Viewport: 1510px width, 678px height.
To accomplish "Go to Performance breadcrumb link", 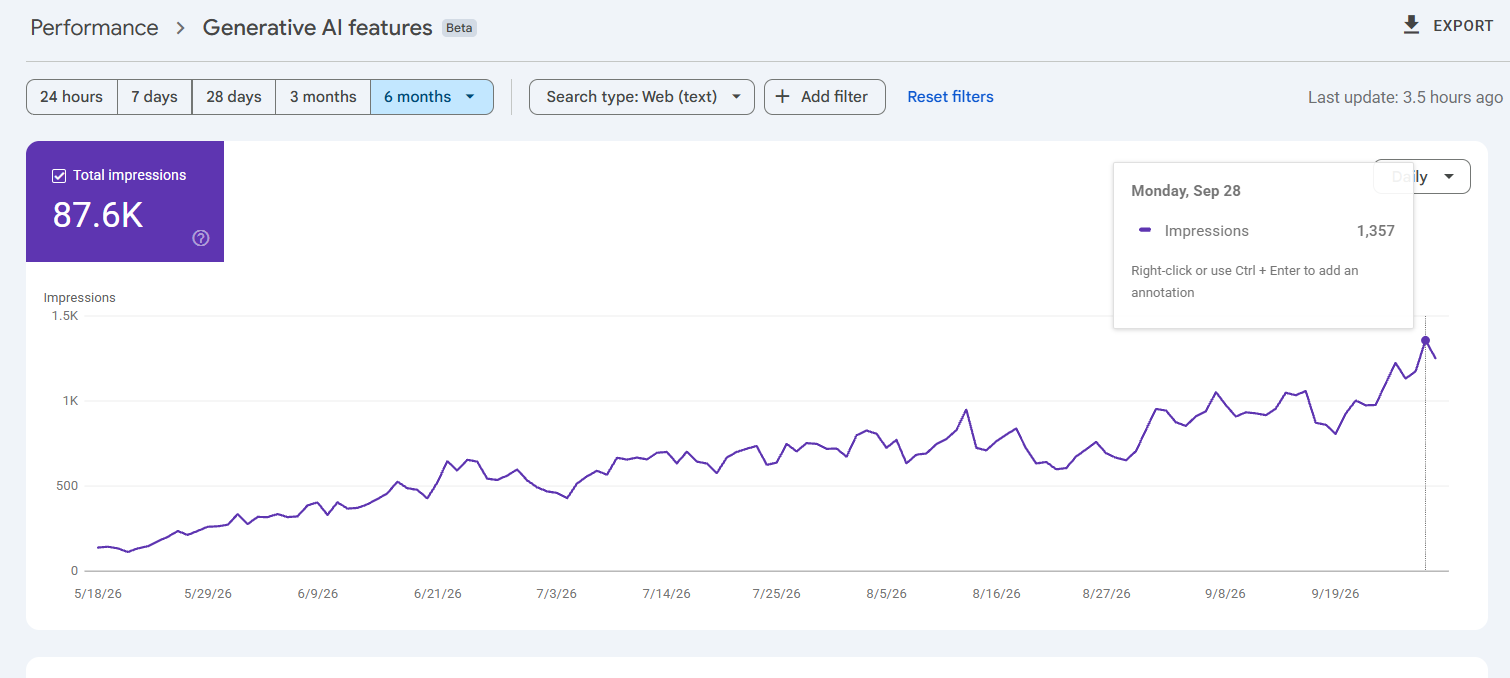I will pos(94,28).
